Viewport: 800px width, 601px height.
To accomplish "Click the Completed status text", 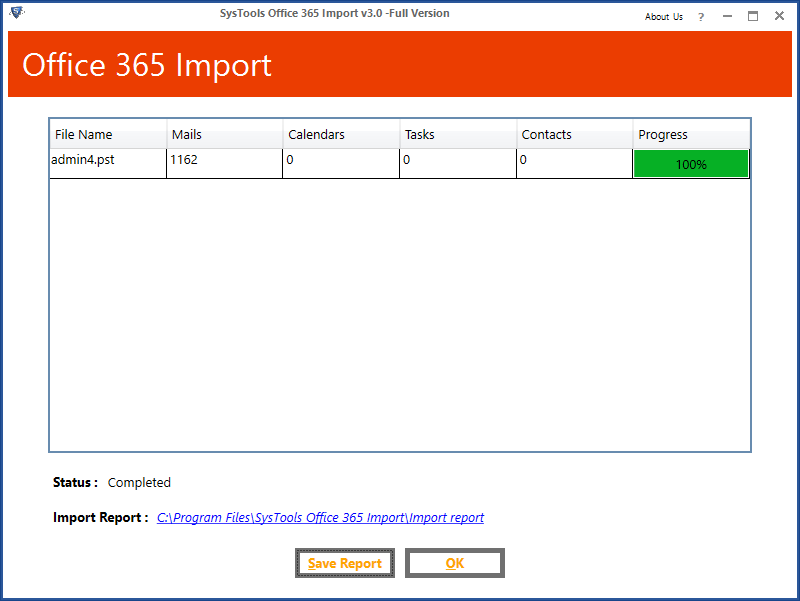I will click(139, 483).
